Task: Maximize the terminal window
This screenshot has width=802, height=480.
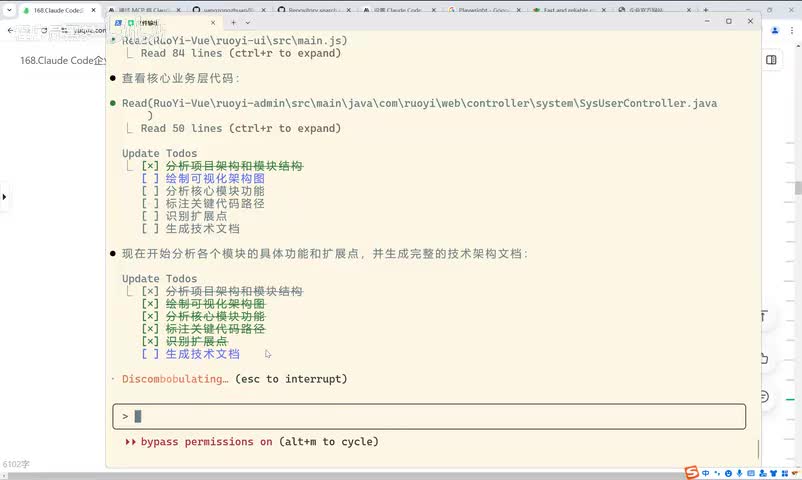Action: (x=729, y=21)
